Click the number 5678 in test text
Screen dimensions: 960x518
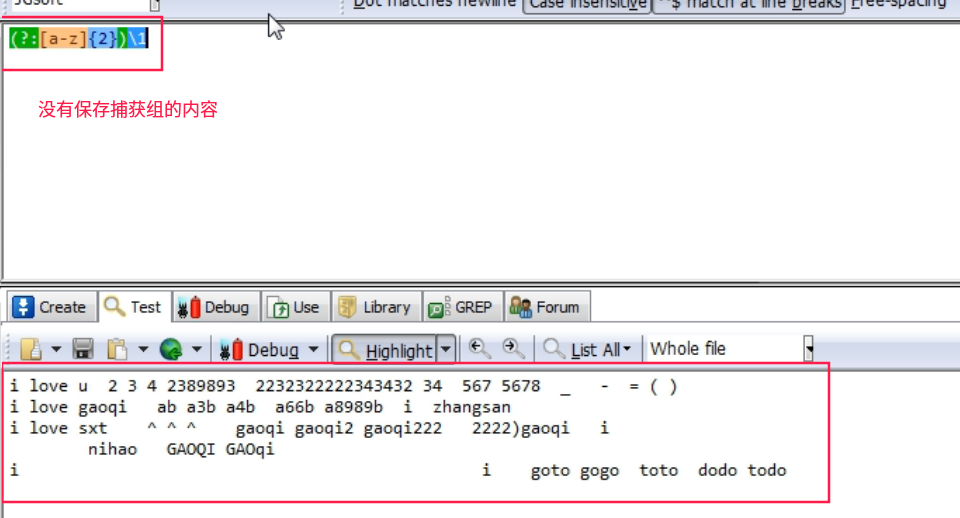pyautogui.click(x=520, y=386)
